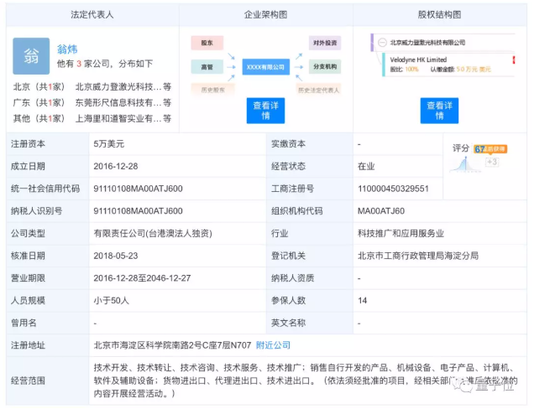Click the blue 翁 avatar icon
Screen dimensions: 550x414
pos(31,56)
